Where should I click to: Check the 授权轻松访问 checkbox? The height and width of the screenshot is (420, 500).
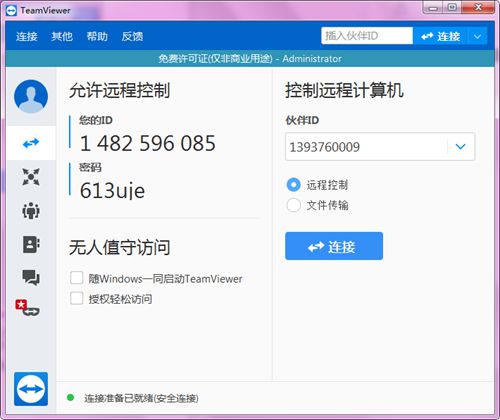click(77, 298)
